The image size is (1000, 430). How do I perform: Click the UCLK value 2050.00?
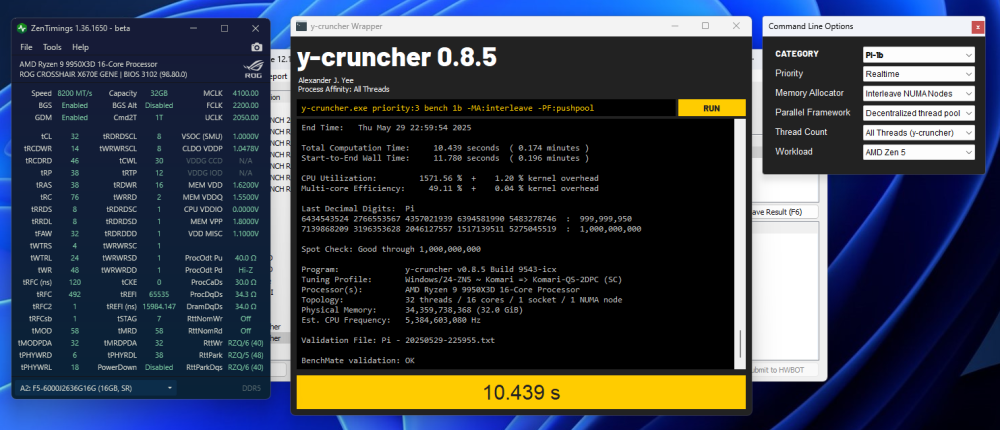pyautogui.click(x=246, y=117)
